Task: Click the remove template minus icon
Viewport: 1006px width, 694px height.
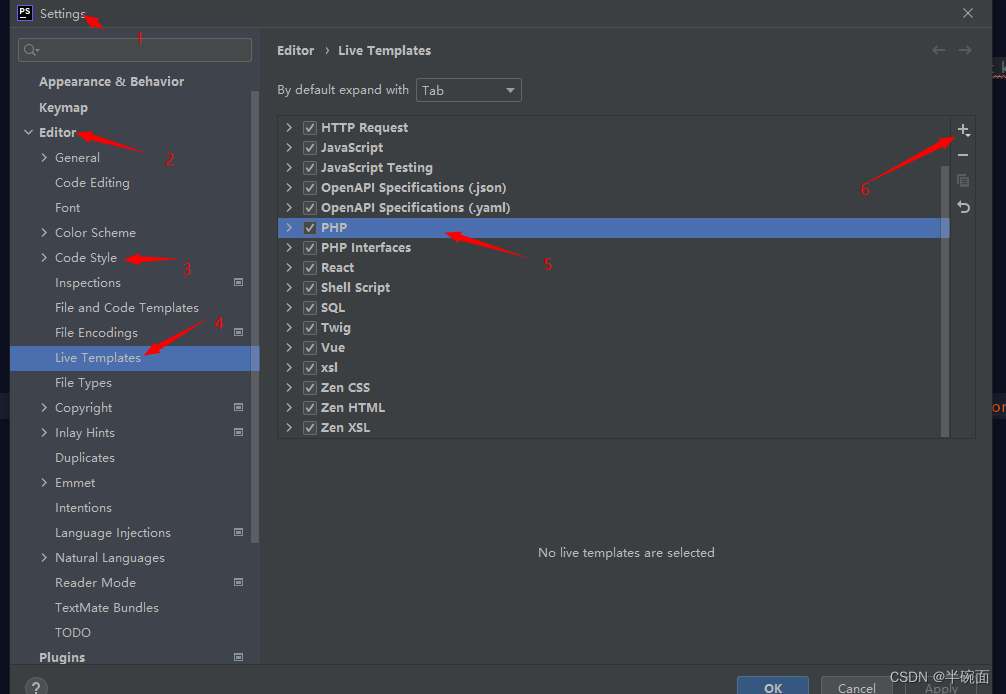Action: pyautogui.click(x=963, y=155)
